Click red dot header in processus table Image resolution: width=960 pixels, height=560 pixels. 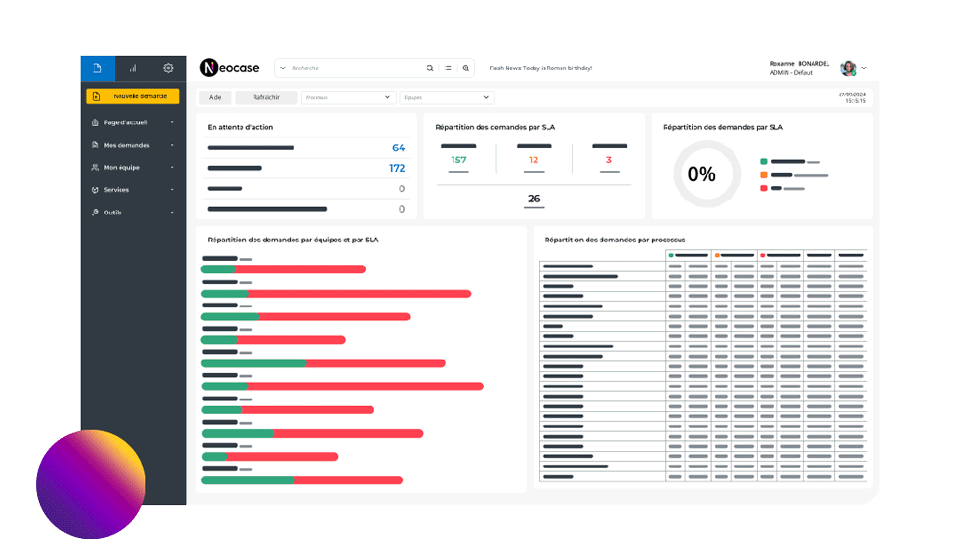tap(762, 255)
